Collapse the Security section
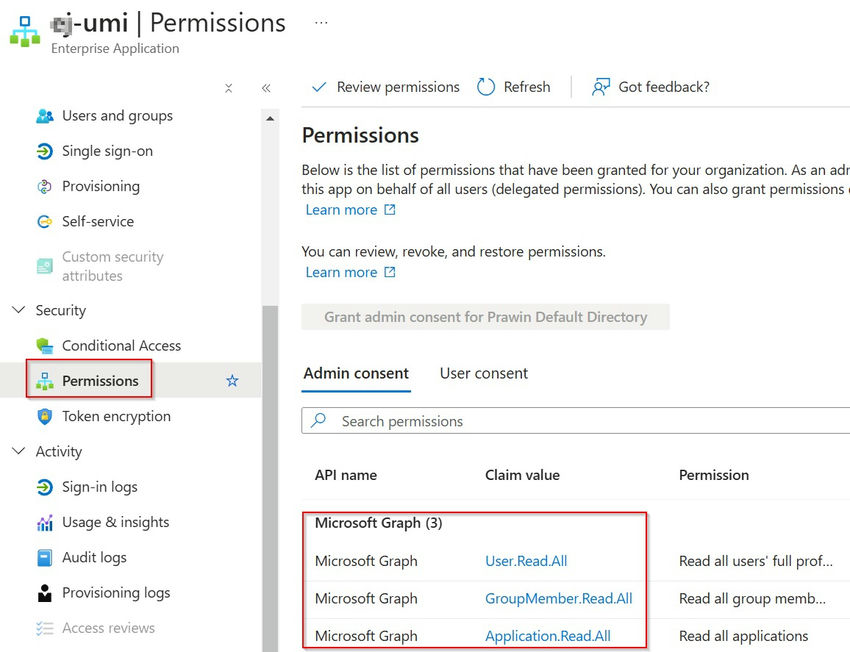Image resolution: width=850 pixels, height=652 pixels. coord(18,310)
